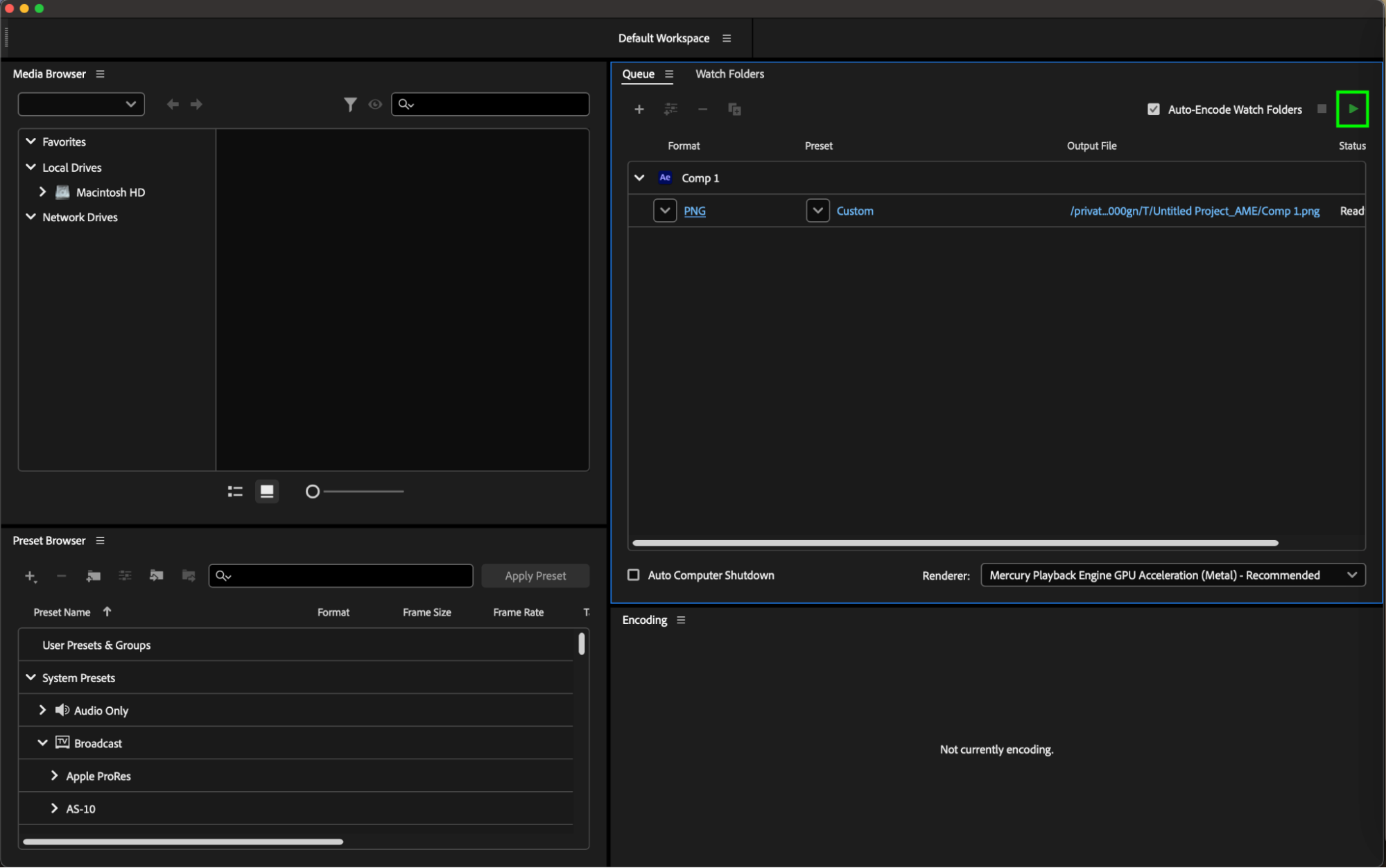
Task: Click the Media Browser search field
Action: click(x=490, y=104)
